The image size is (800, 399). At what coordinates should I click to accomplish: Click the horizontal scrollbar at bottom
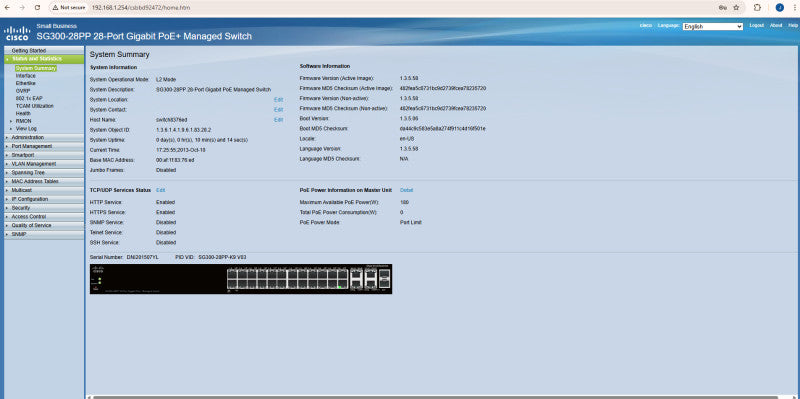pyautogui.click(x=435, y=396)
